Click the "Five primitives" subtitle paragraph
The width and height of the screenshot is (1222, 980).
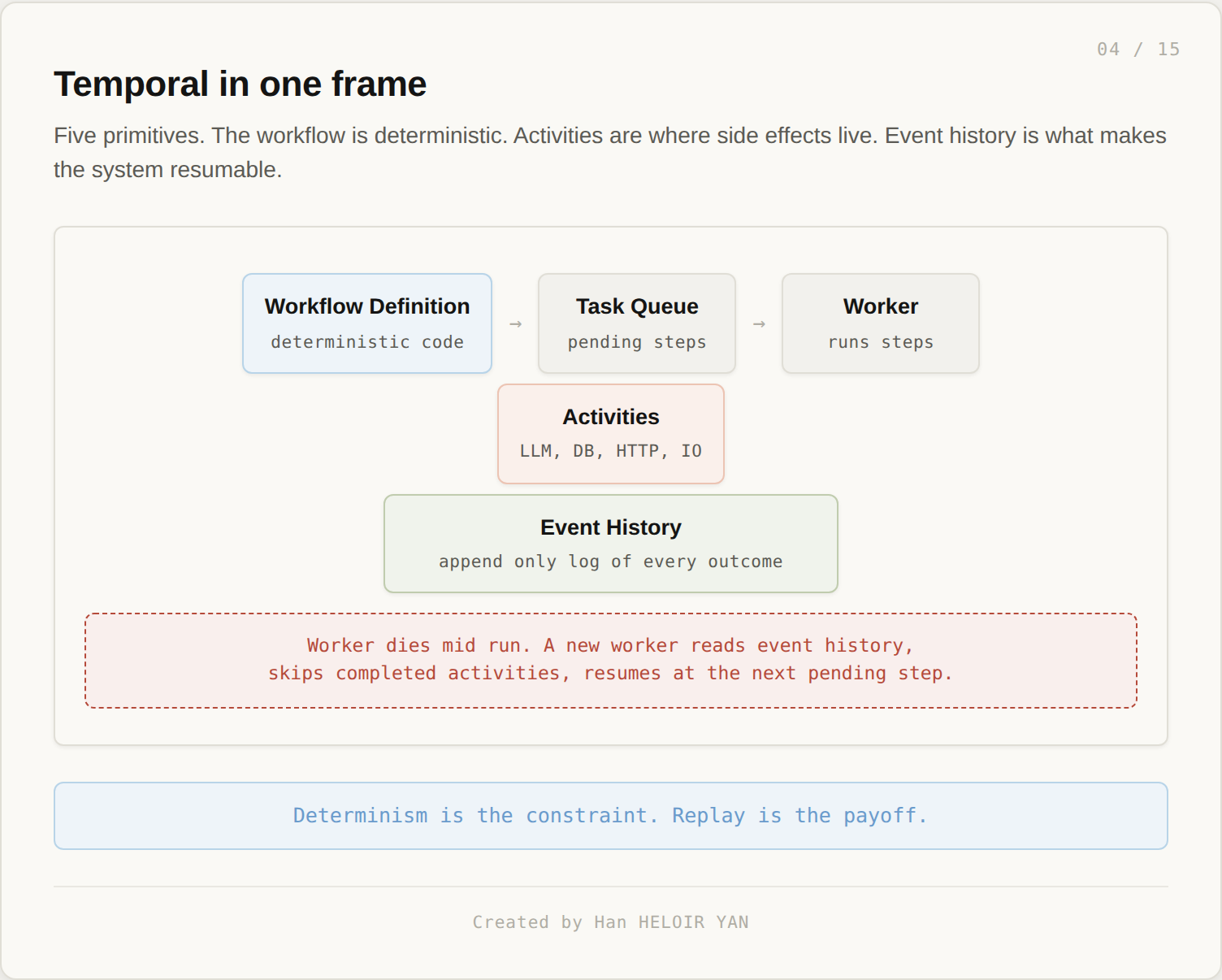610,152
